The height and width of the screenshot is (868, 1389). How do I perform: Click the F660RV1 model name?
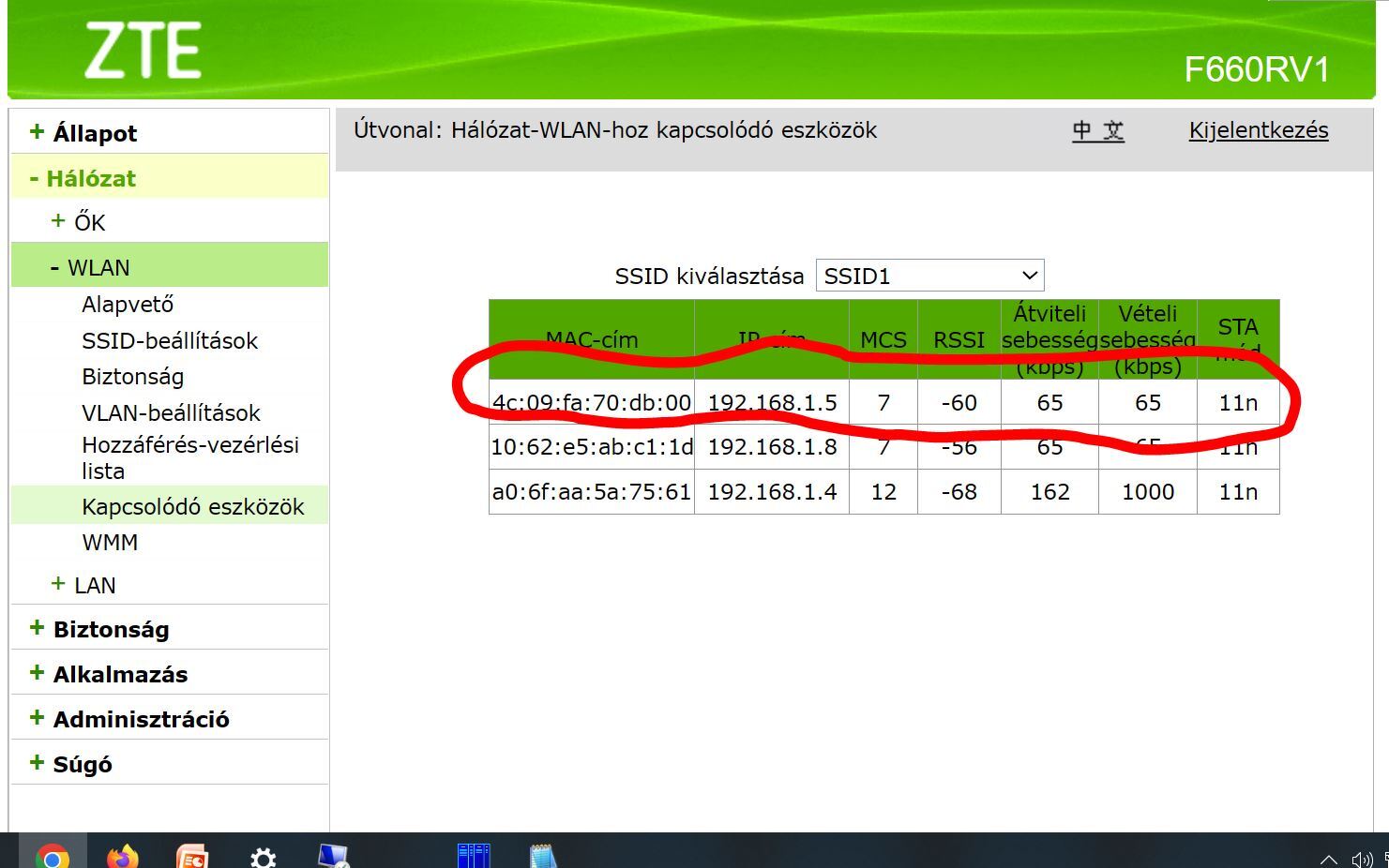pyautogui.click(x=1257, y=69)
